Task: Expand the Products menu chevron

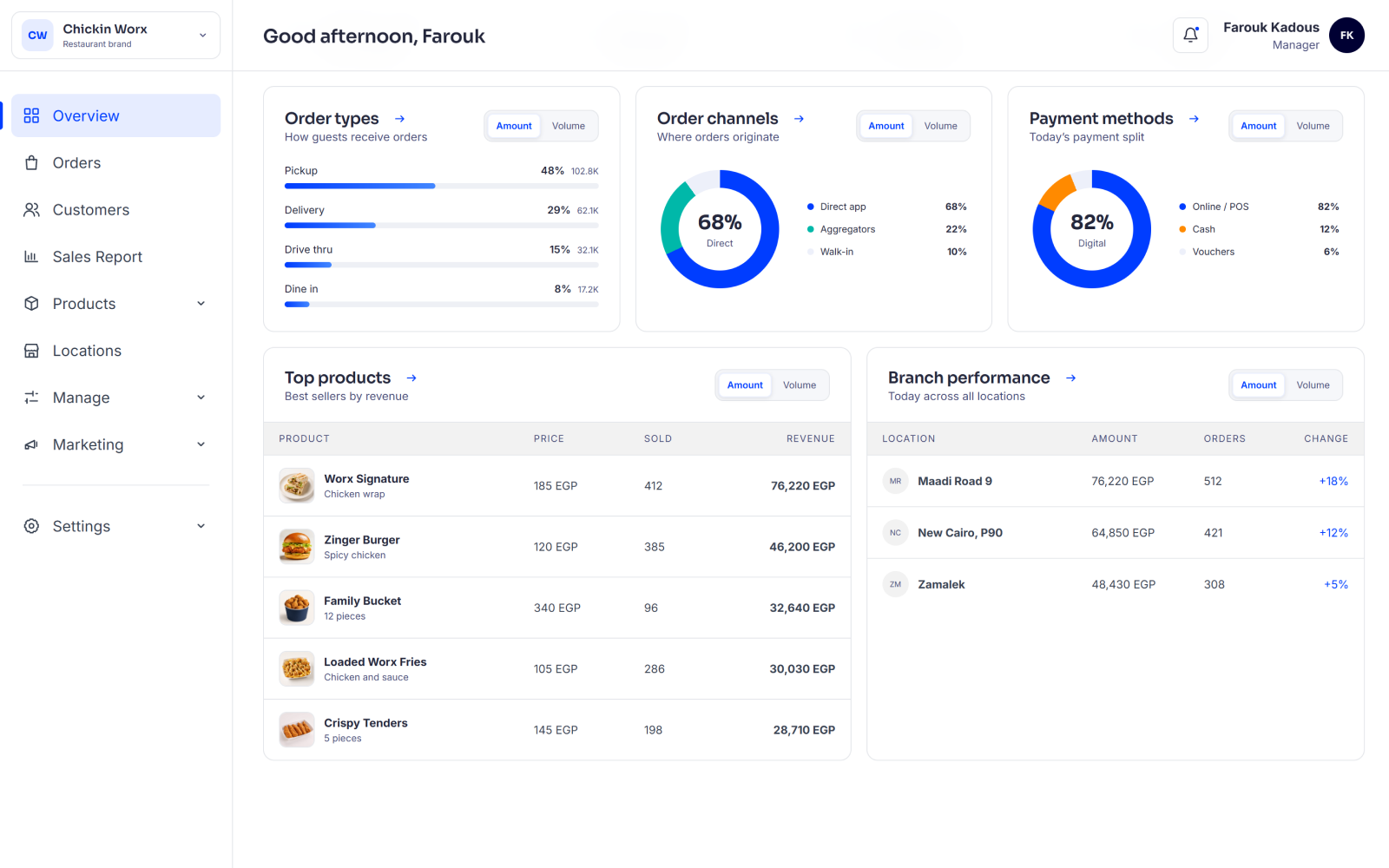Action: [201, 304]
